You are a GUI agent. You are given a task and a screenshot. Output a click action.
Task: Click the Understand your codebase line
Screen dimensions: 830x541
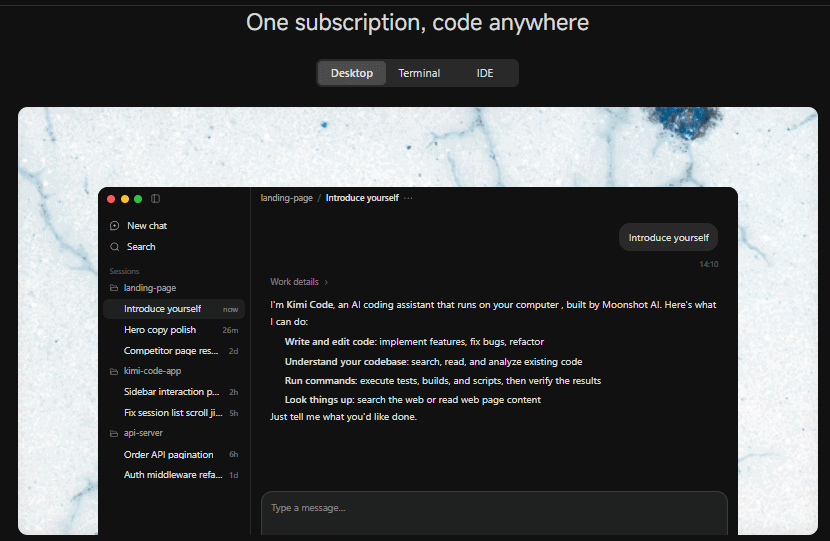(x=434, y=362)
